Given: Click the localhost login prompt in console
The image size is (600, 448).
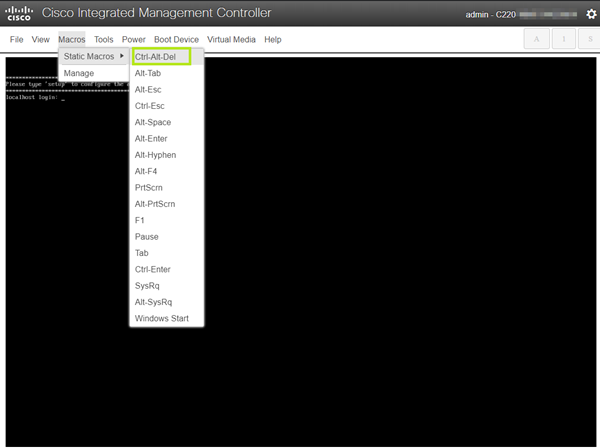Looking at the screenshot, I should pos(35,98).
